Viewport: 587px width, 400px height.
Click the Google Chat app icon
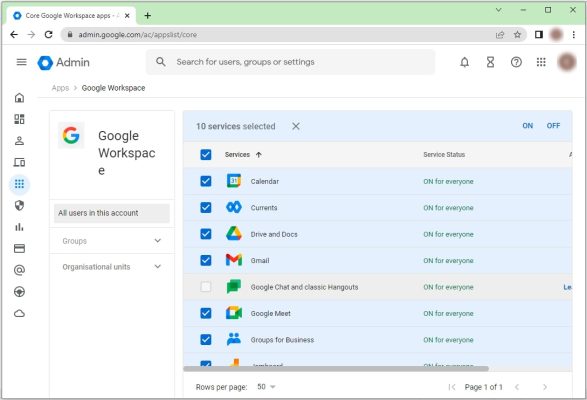tap(234, 287)
